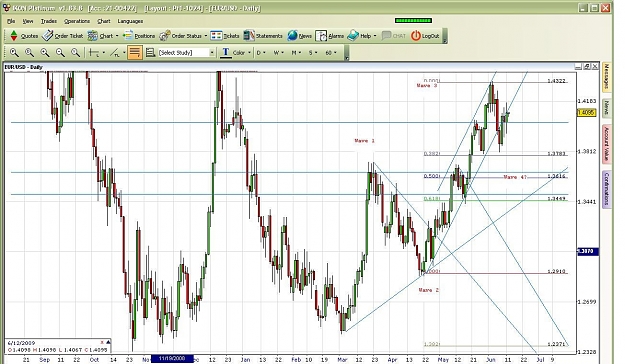
Task: Open the W weekly timeframe dropdown
Action: pyautogui.click(x=278, y=53)
